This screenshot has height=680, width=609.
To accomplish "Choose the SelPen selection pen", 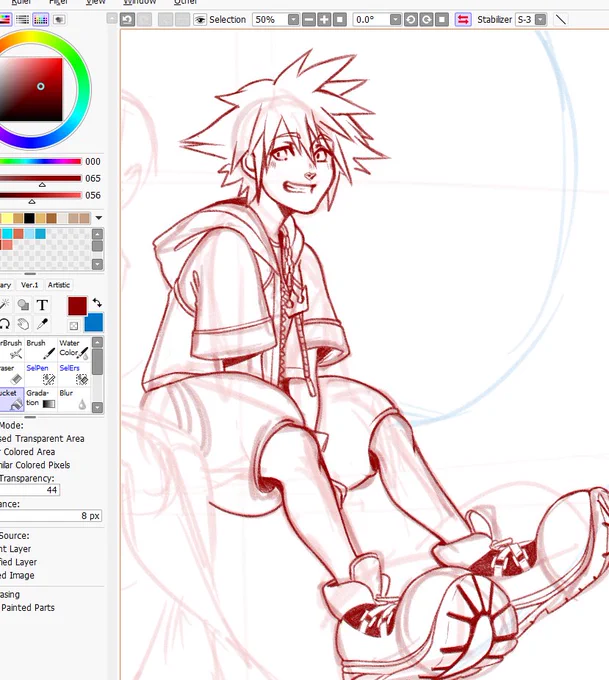I will tap(41, 374).
